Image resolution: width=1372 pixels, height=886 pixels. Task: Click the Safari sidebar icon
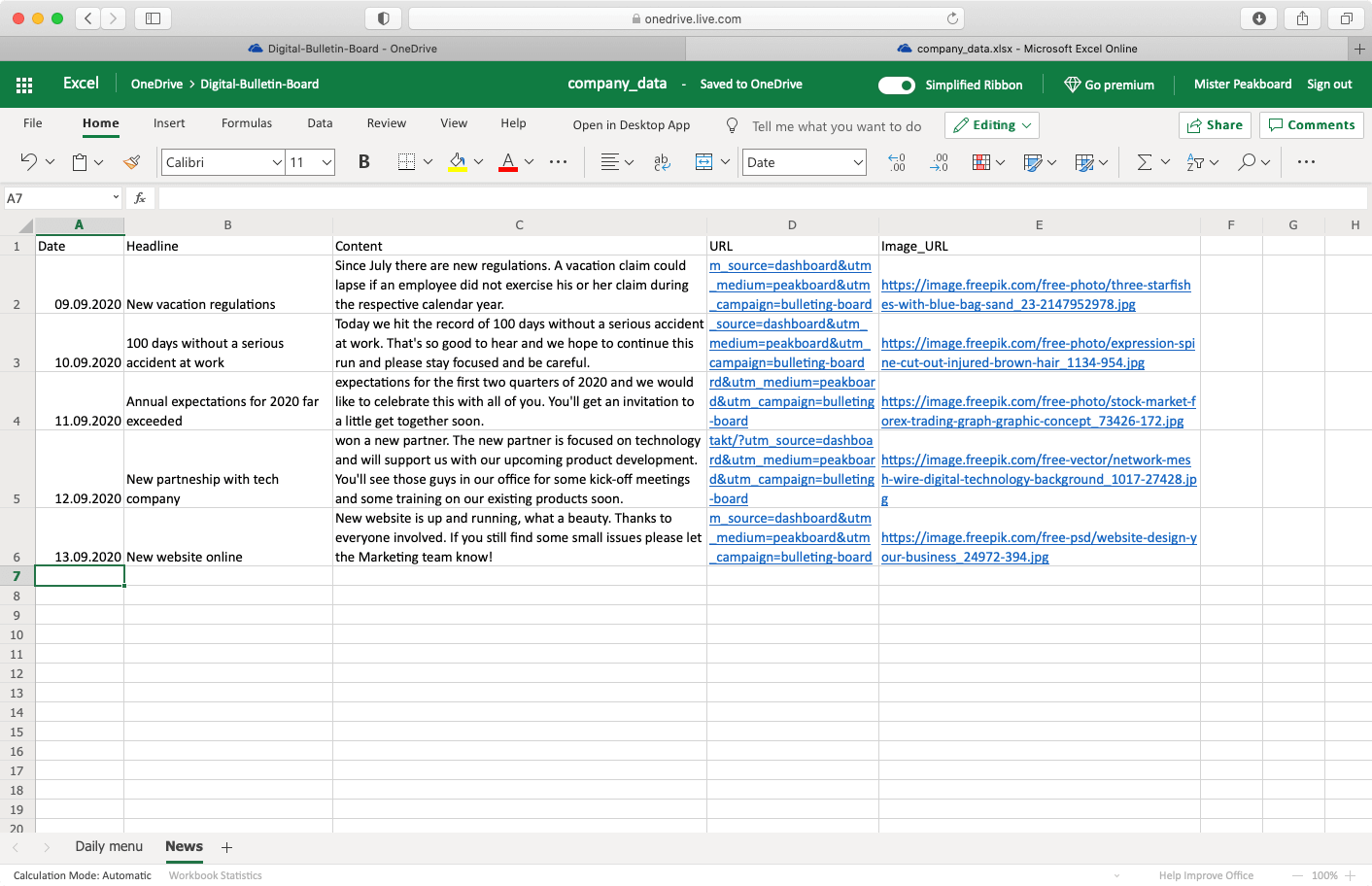153,18
